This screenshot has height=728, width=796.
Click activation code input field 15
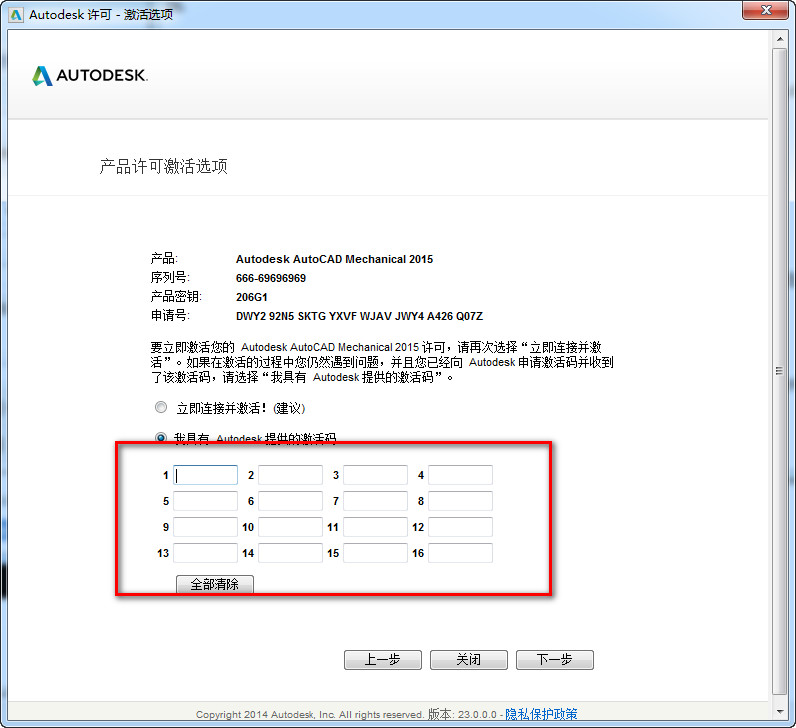[x=375, y=553]
